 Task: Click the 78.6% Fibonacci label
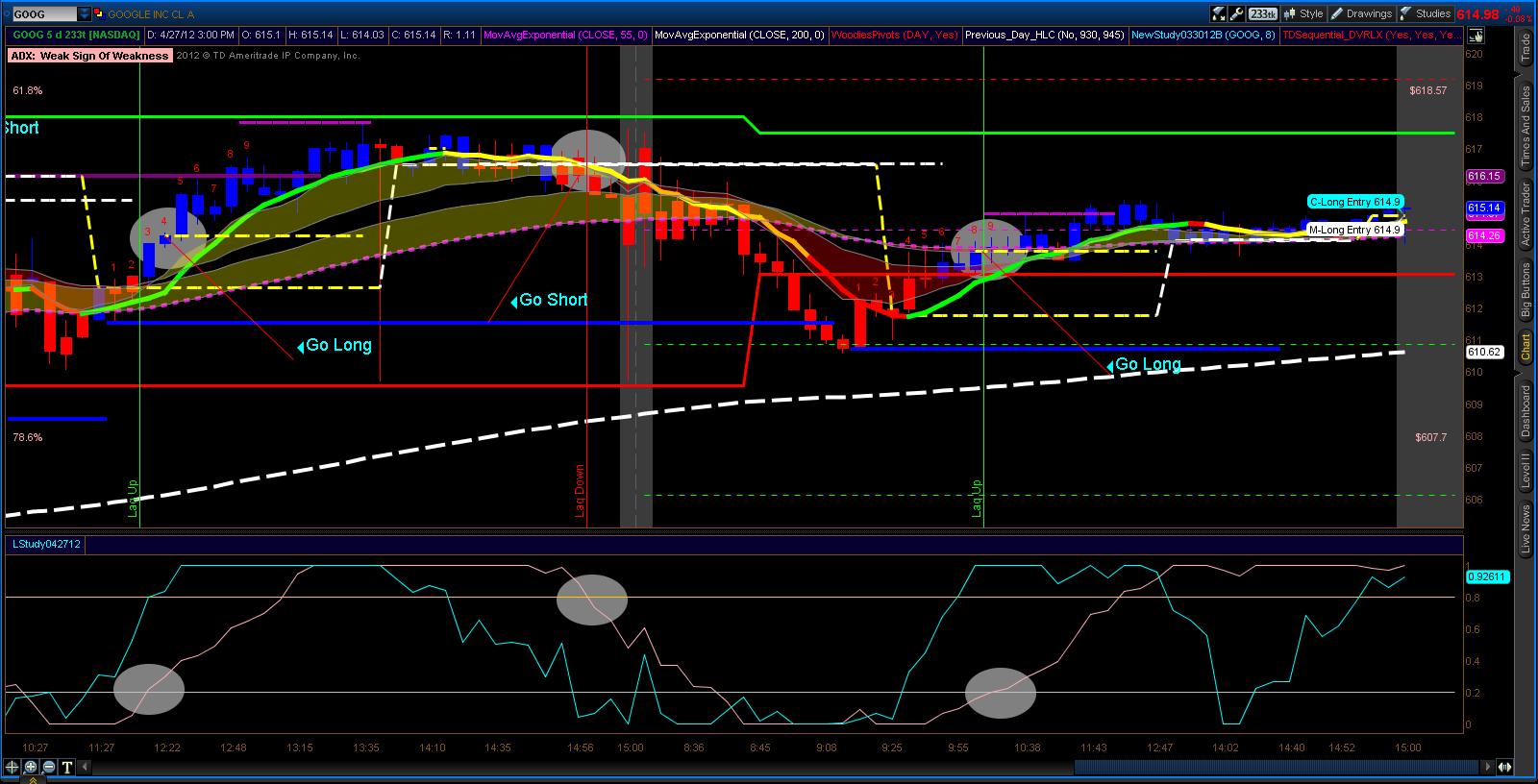click(x=28, y=437)
